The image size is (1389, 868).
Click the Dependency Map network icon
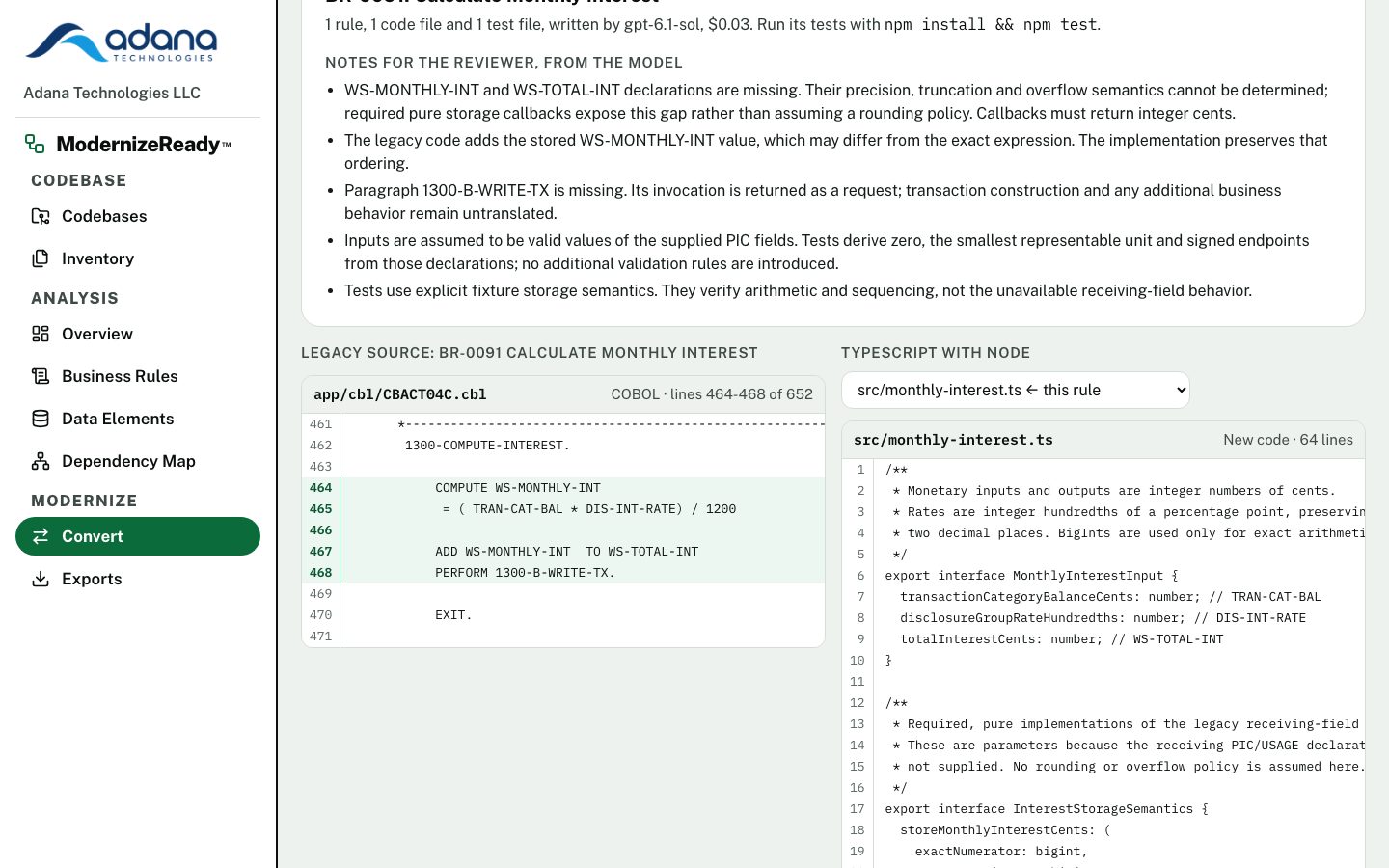pyautogui.click(x=41, y=461)
